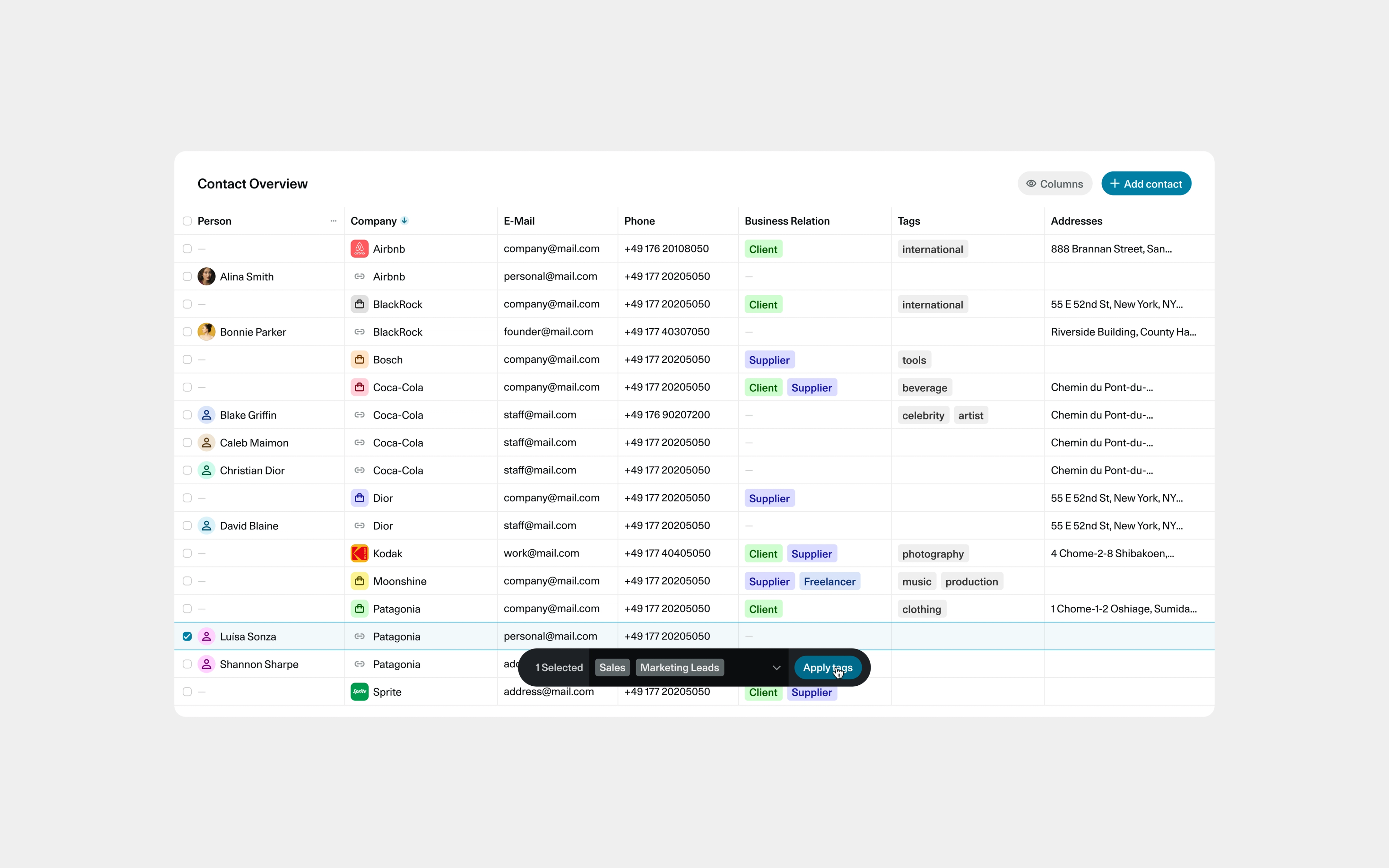
Task: Click the Sales tag chip
Action: 612,668
